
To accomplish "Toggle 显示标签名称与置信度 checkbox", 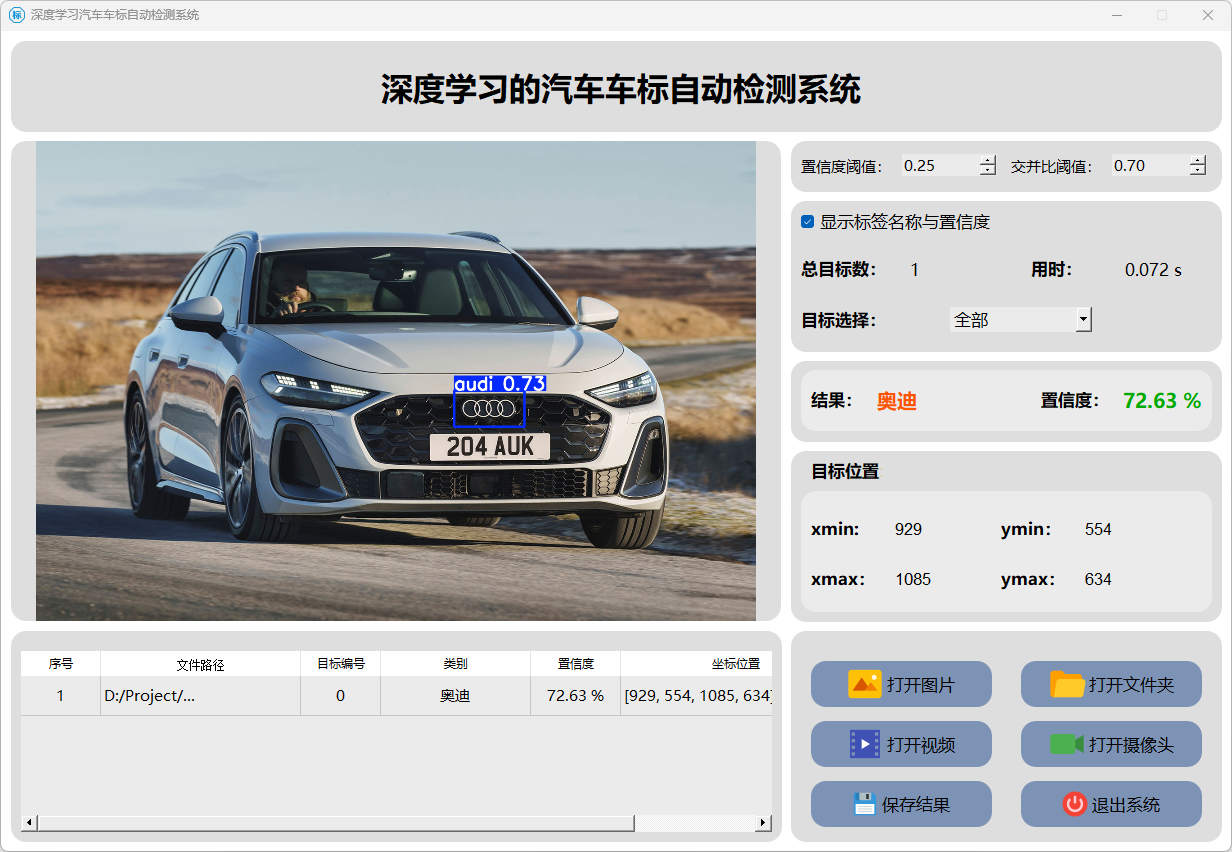I will pyautogui.click(x=808, y=222).
